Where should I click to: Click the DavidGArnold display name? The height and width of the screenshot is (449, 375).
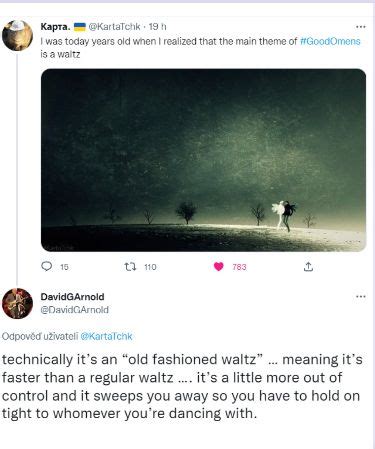click(72, 297)
